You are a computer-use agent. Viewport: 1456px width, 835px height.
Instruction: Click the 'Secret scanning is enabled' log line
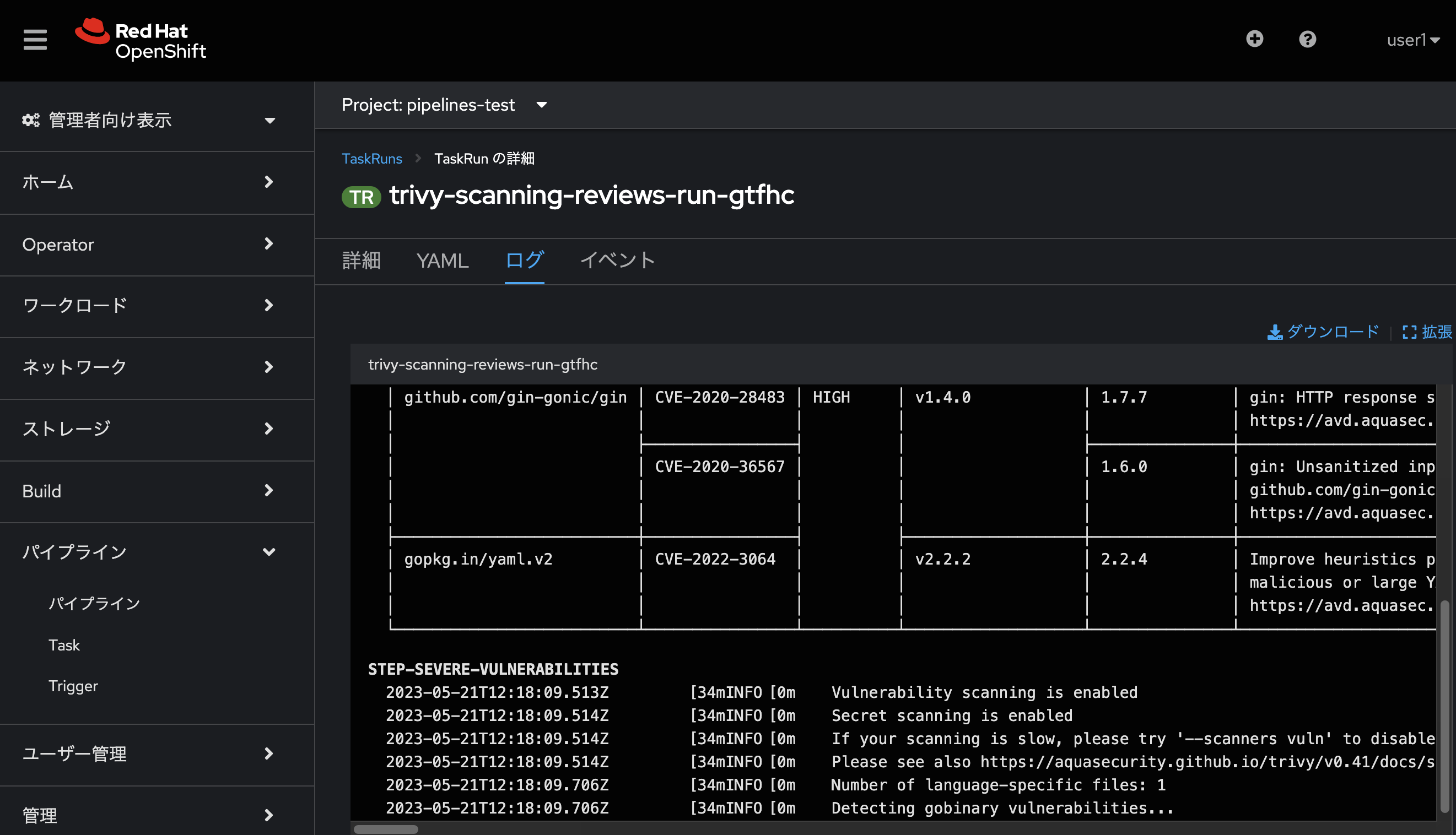pos(952,715)
